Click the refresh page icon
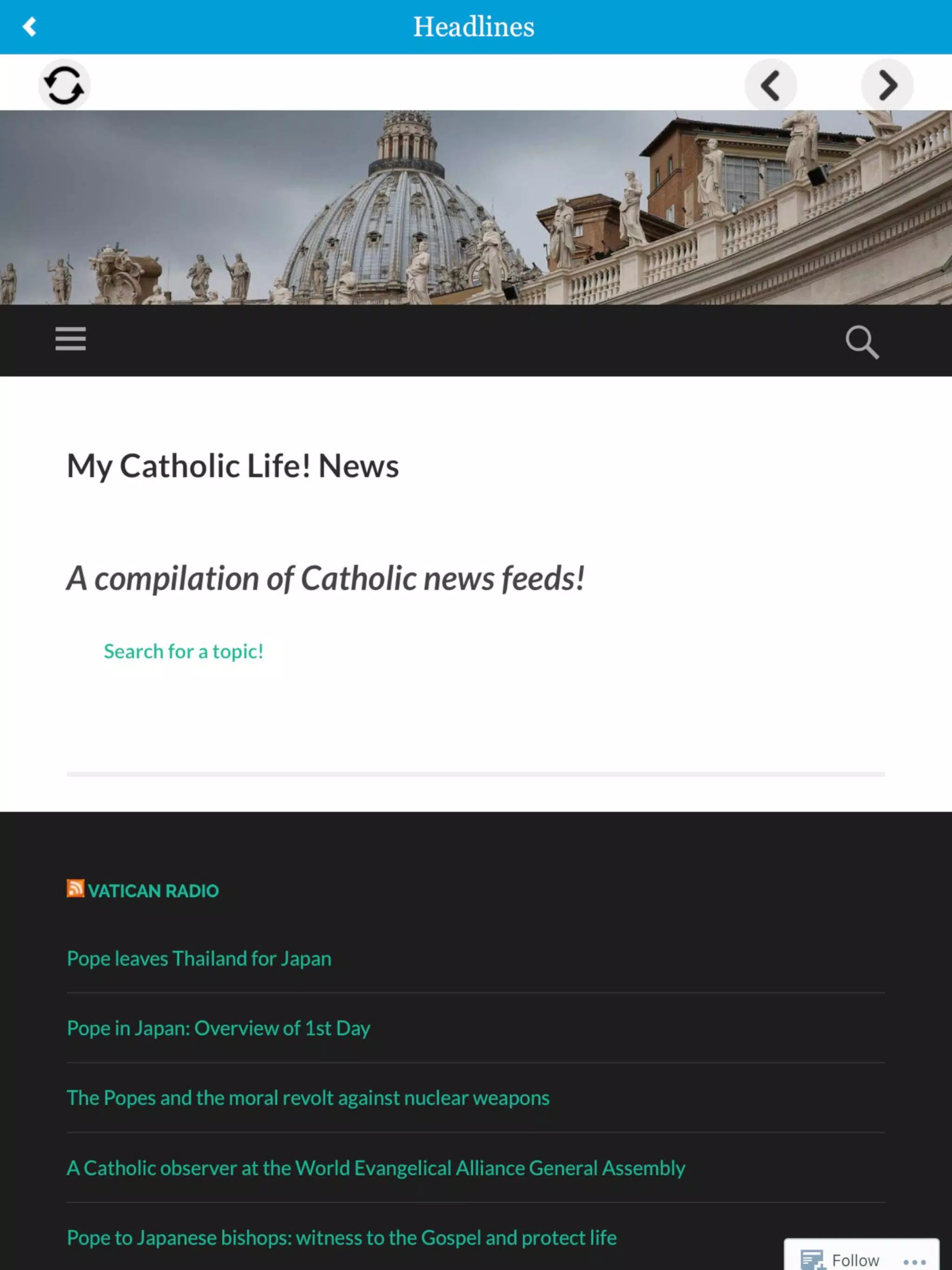The width and height of the screenshot is (952, 1270). point(64,86)
